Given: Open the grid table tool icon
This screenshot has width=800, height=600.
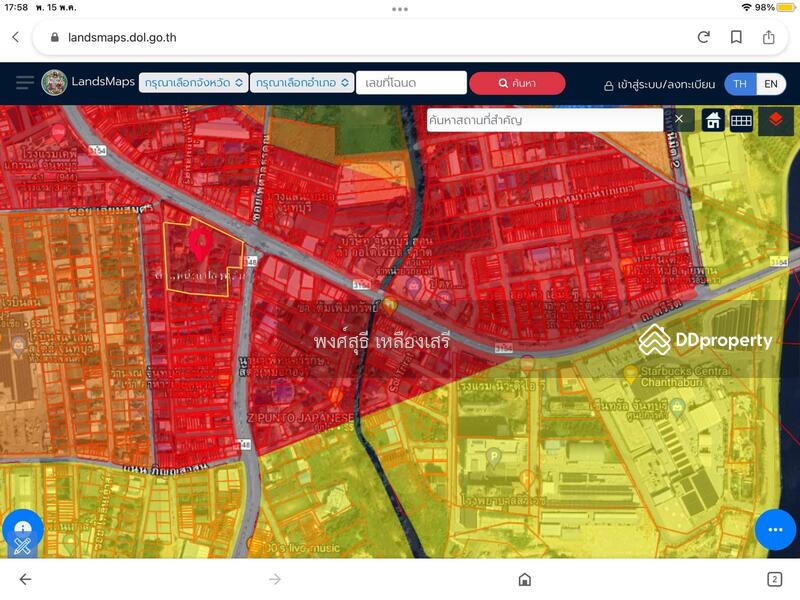Looking at the screenshot, I should (741, 120).
